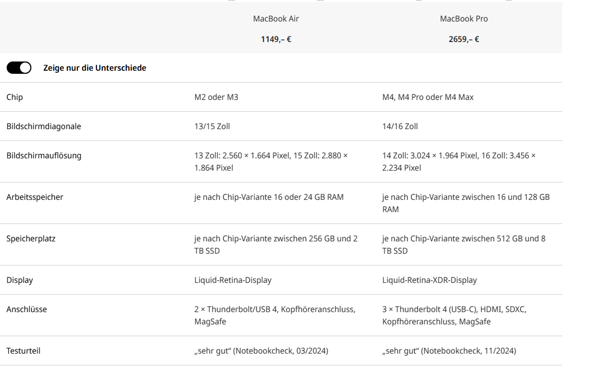The image size is (590, 369).
Task: Click the MacBook Pro resolution cell starting '14 Zoll: 3.024'
Action: 459,162
